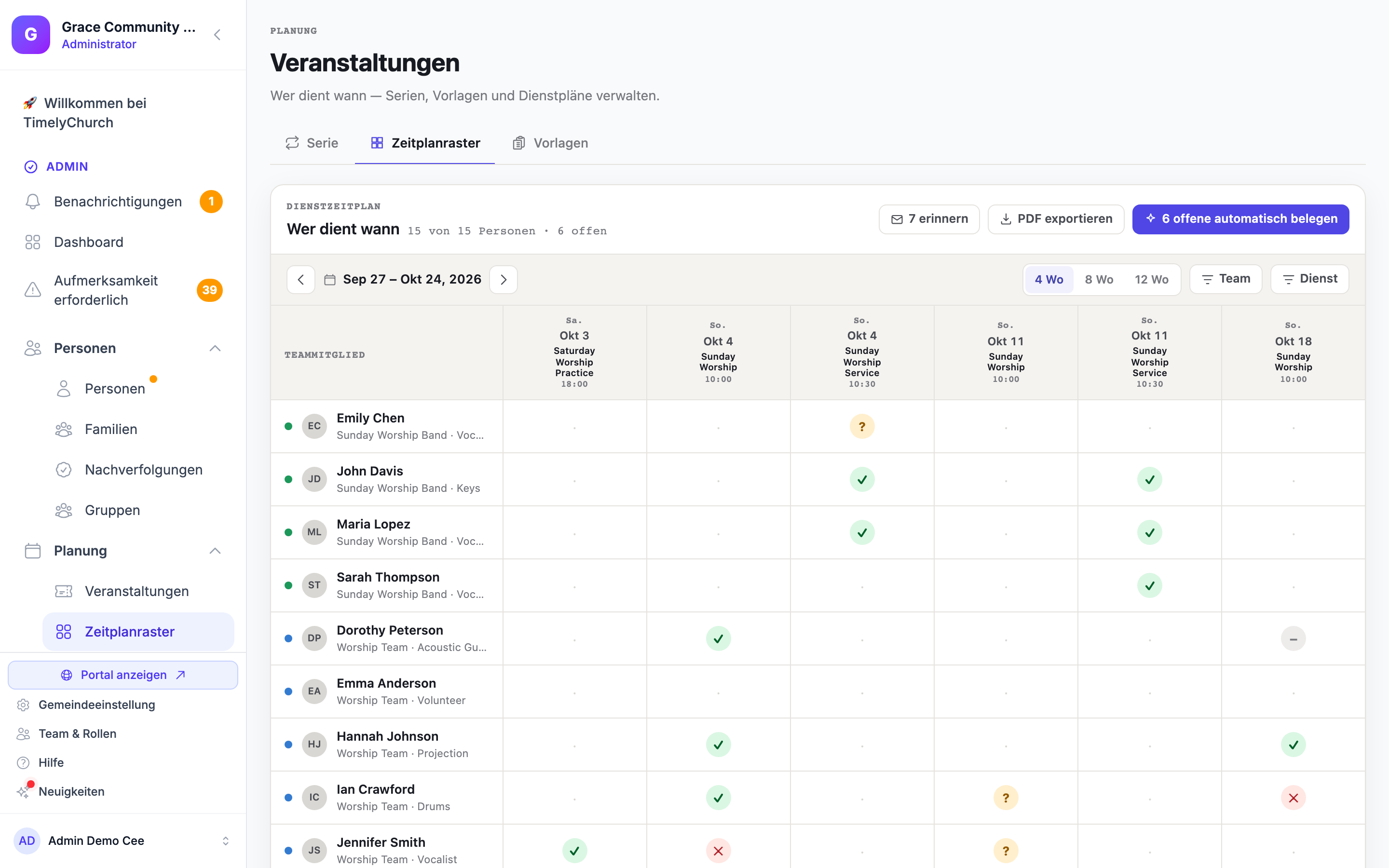The image size is (1389, 868).
Task: Open Familien under Personen
Action: (138, 429)
